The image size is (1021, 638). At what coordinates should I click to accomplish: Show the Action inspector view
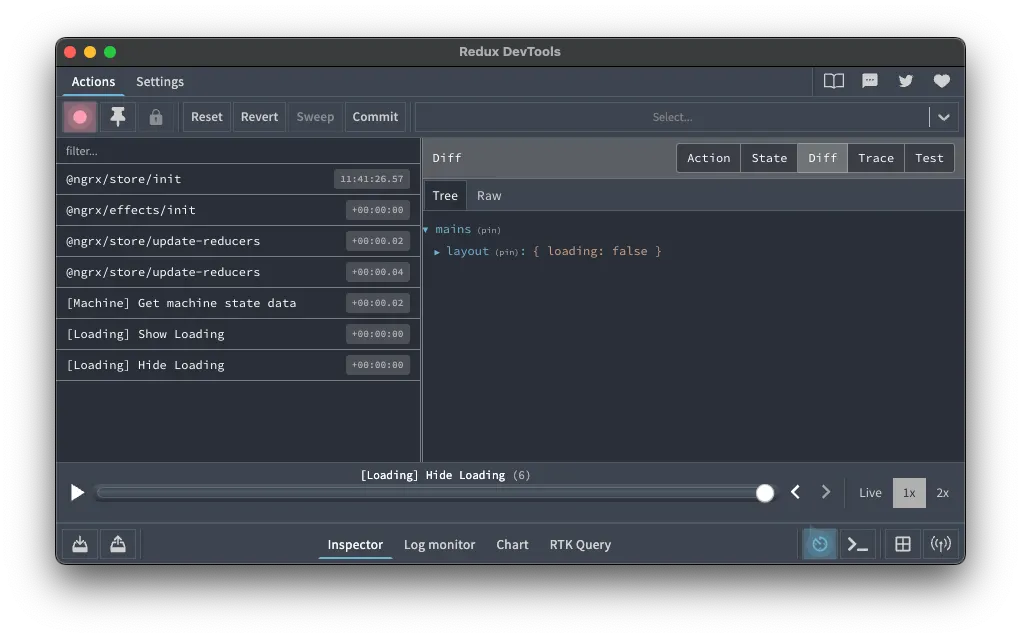pyautogui.click(x=708, y=158)
